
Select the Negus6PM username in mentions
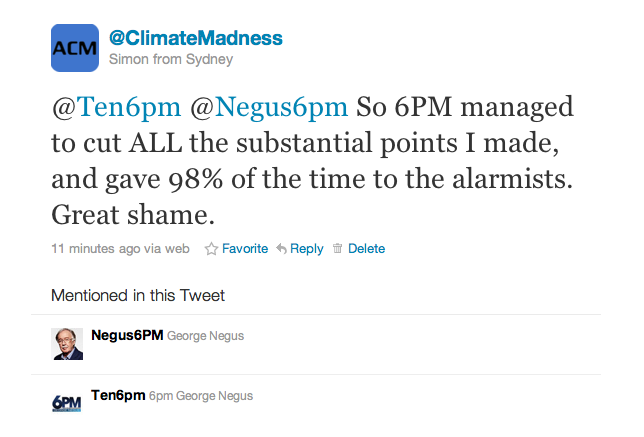tap(126, 336)
